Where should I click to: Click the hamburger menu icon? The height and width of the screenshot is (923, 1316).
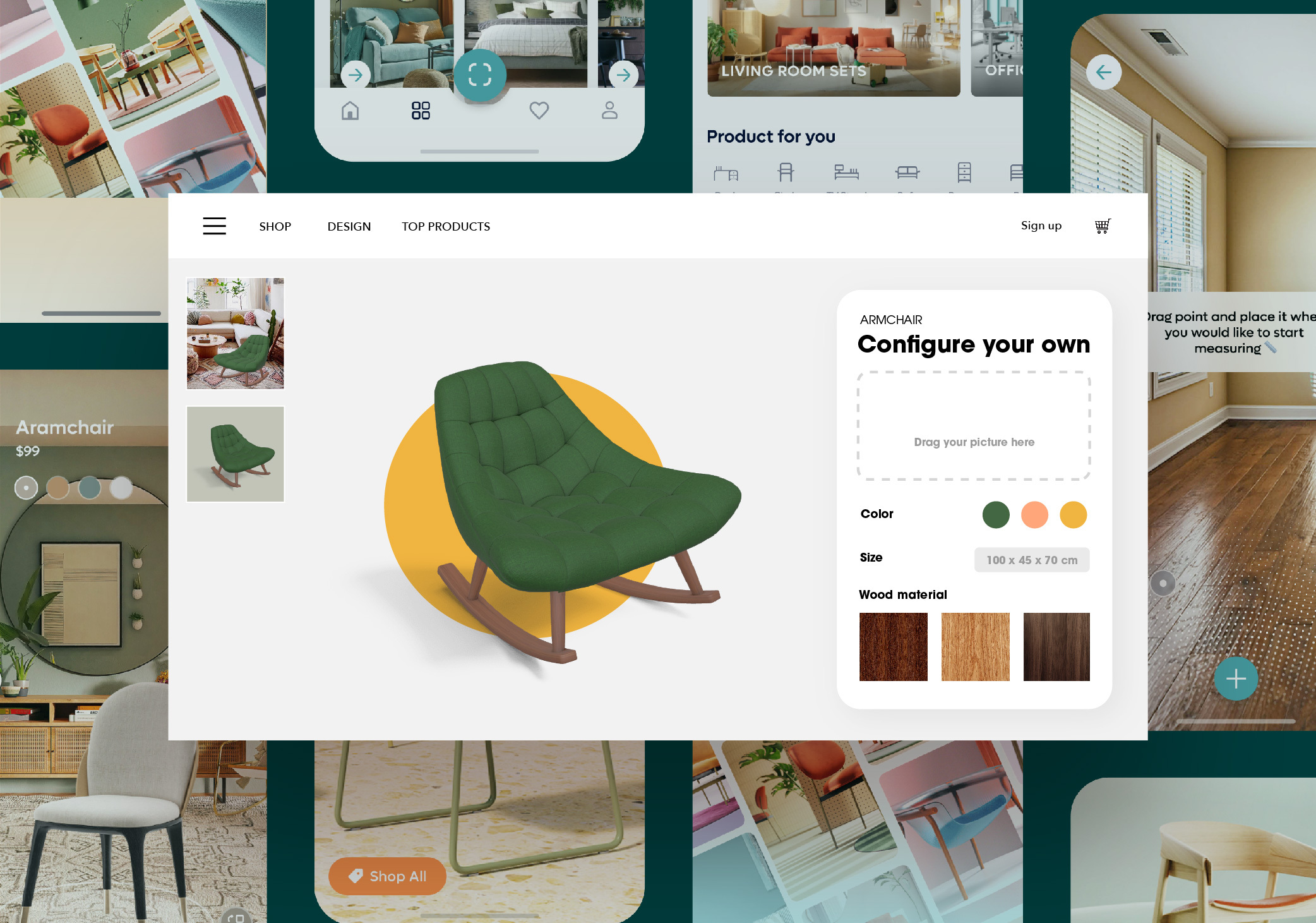(215, 226)
